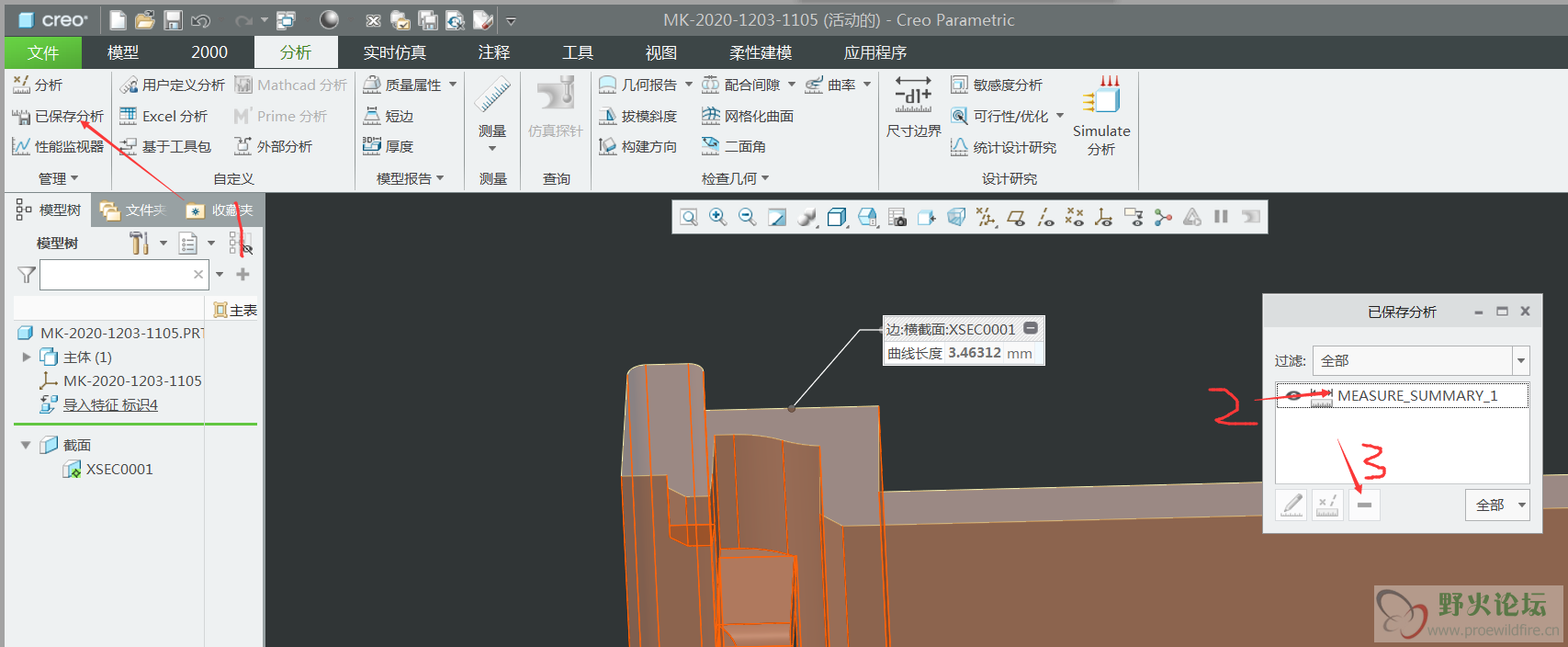
Task: Launch Simulate 分析
Action: click(1101, 115)
